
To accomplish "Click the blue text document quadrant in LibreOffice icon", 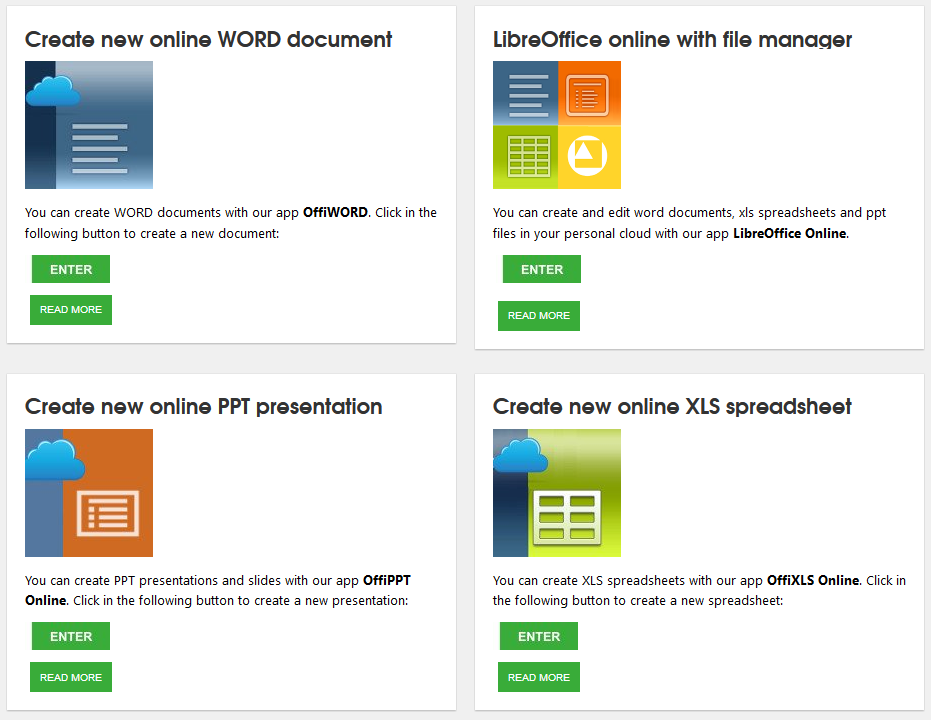I will [x=525, y=93].
